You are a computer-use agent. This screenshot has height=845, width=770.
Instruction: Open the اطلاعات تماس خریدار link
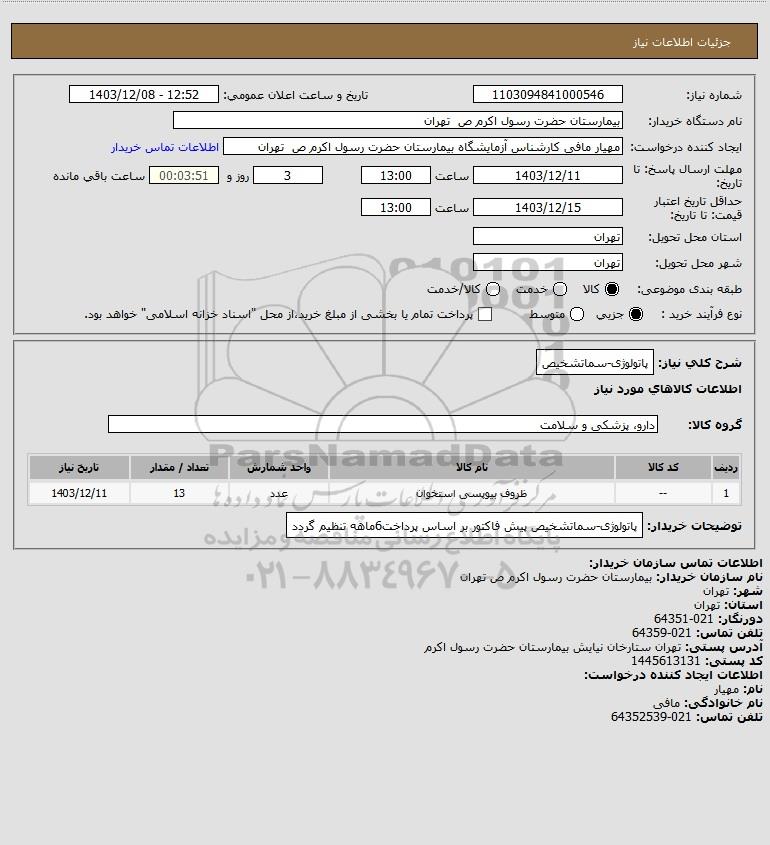pos(165,147)
